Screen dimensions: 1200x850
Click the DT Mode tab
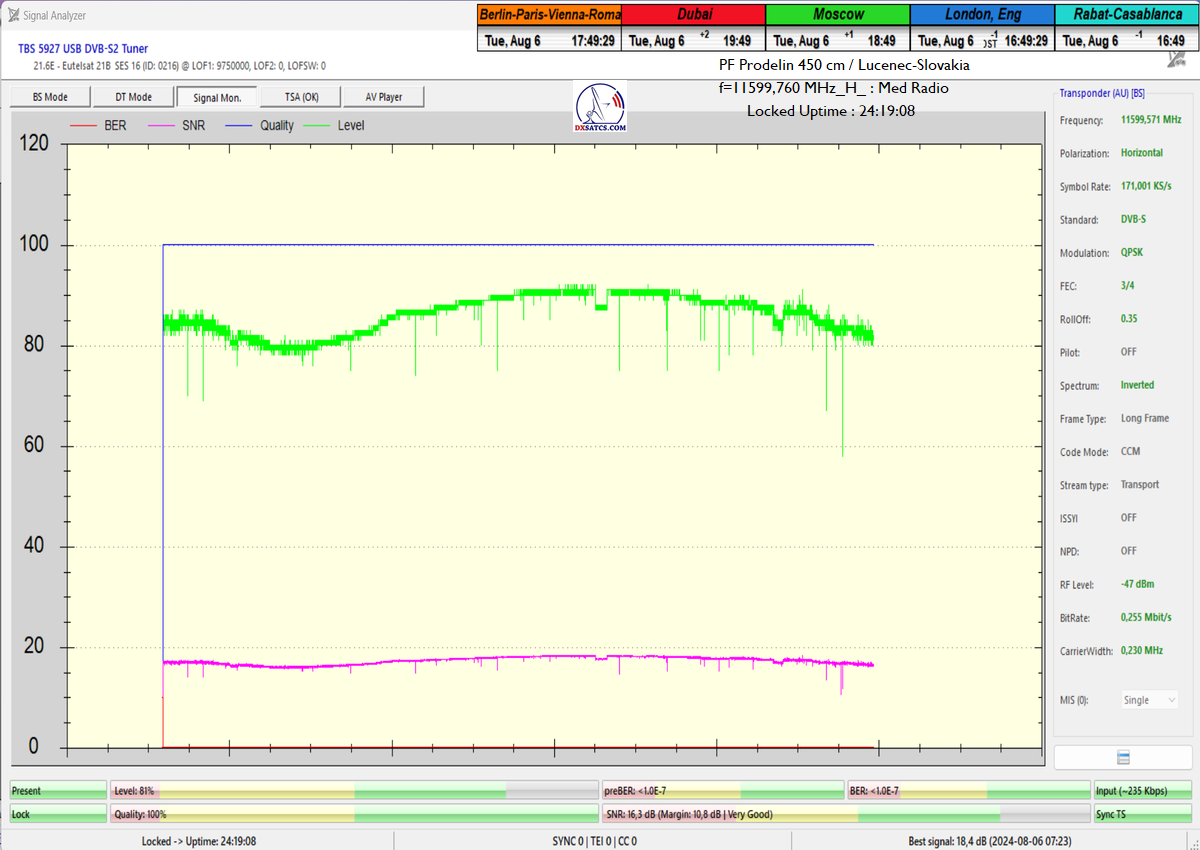133,97
